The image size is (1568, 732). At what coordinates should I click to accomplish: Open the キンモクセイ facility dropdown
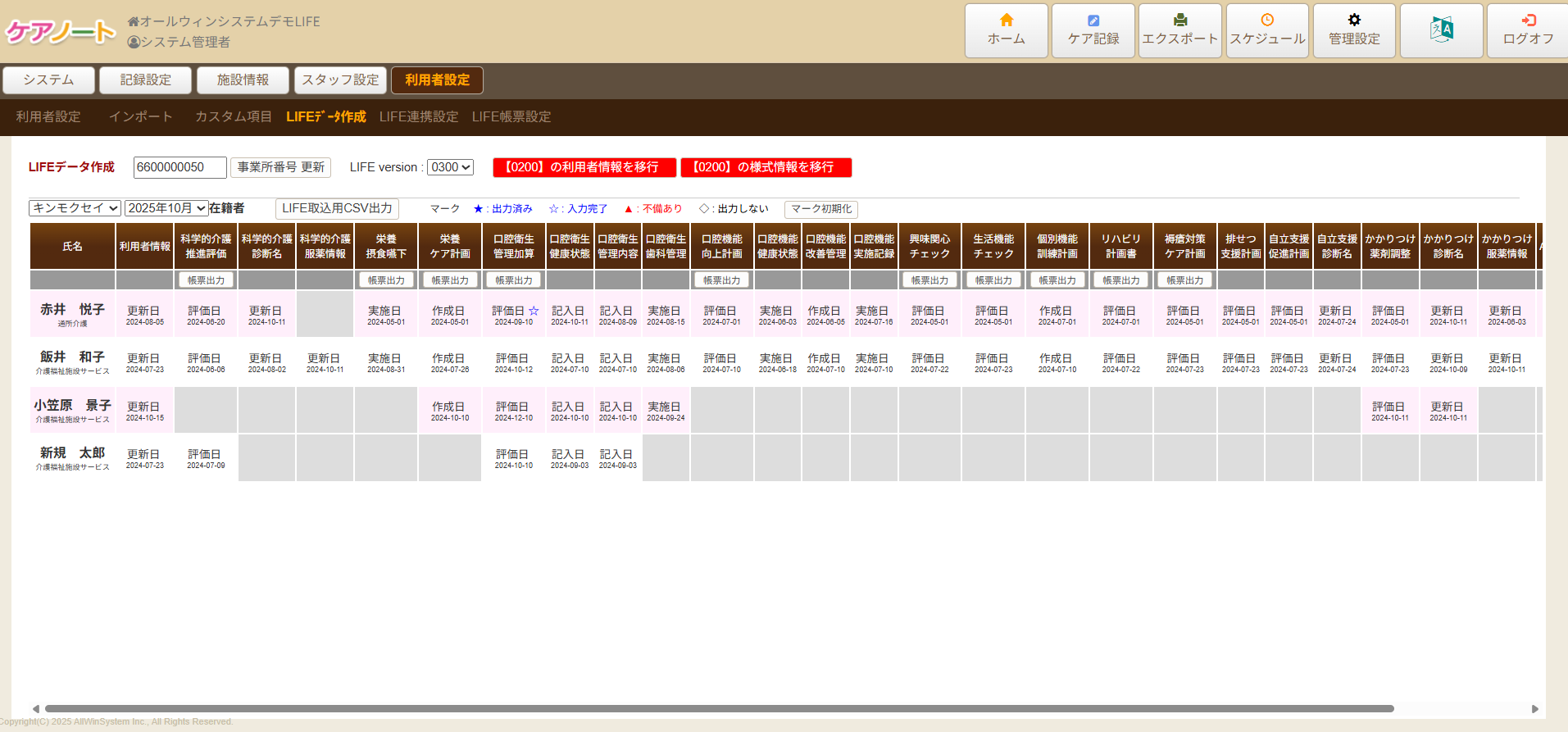pyautogui.click(x=75, y=208)
